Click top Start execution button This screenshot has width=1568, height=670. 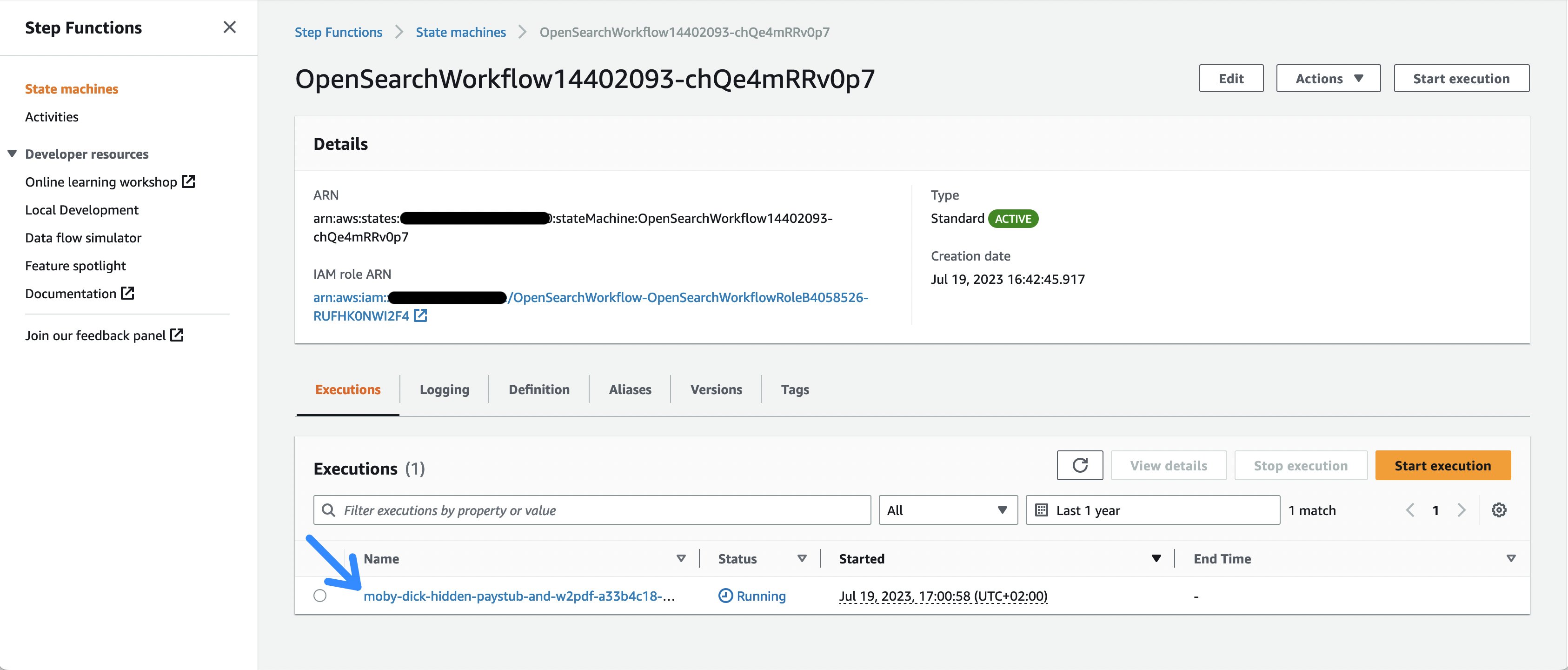[1461, 78]
